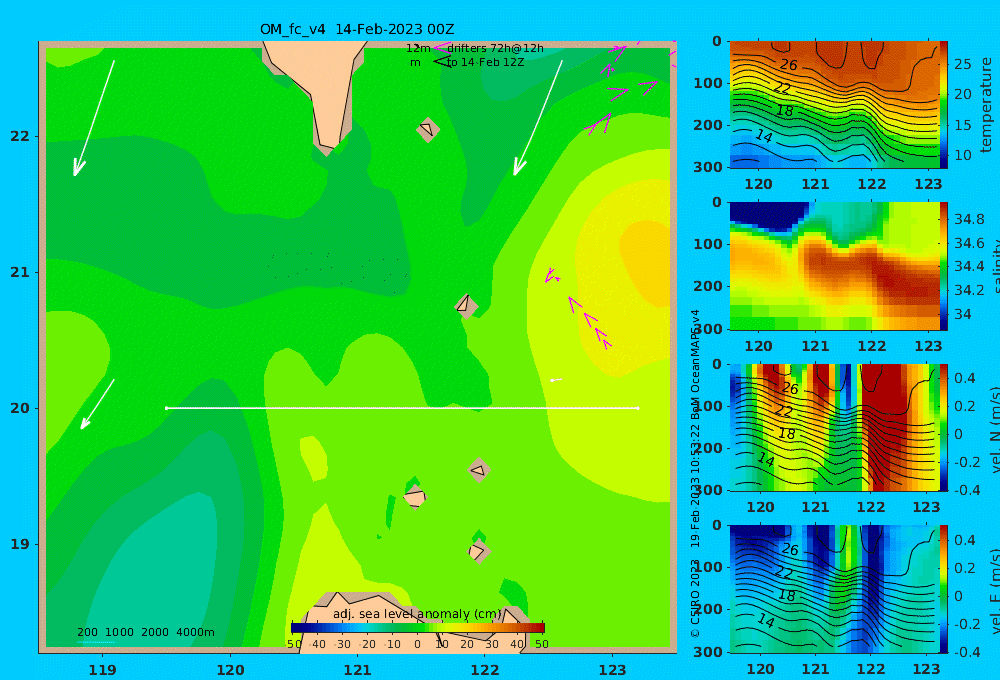This screenshot has width=1000, height=680.
Task: Click the bathymetry legend '200 1000 2000 4000m'
Action: (145, 632)
